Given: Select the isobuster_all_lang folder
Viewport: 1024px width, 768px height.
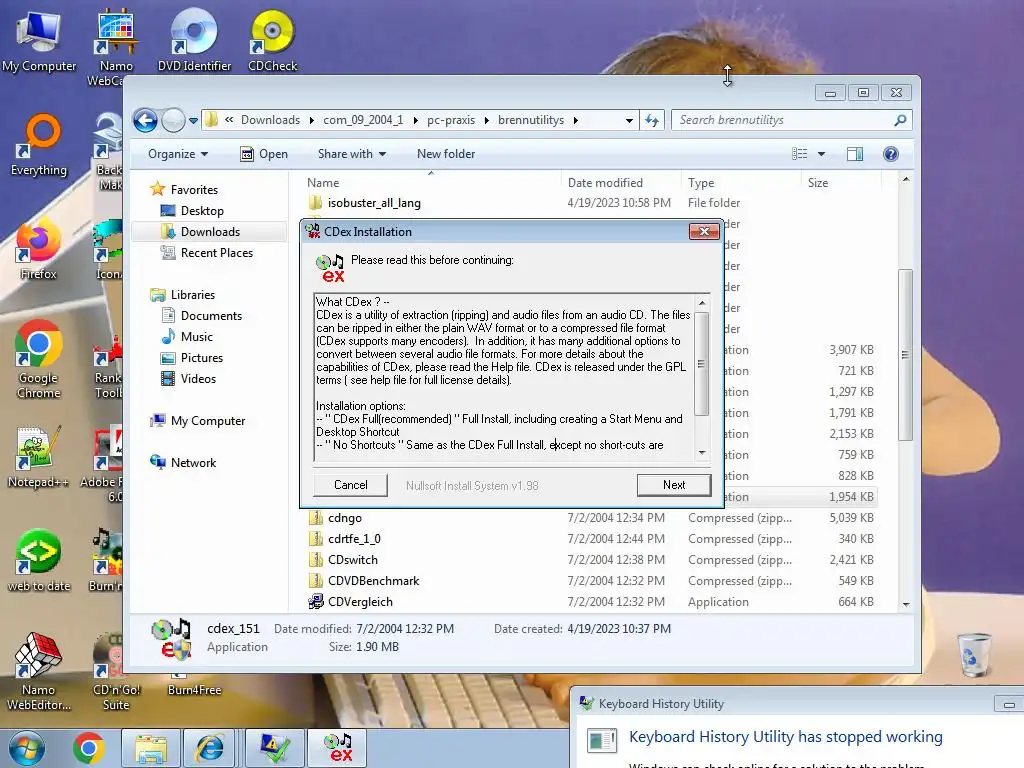Looking at the screenshot, I should pyautogui.click(x=374, y=202).
